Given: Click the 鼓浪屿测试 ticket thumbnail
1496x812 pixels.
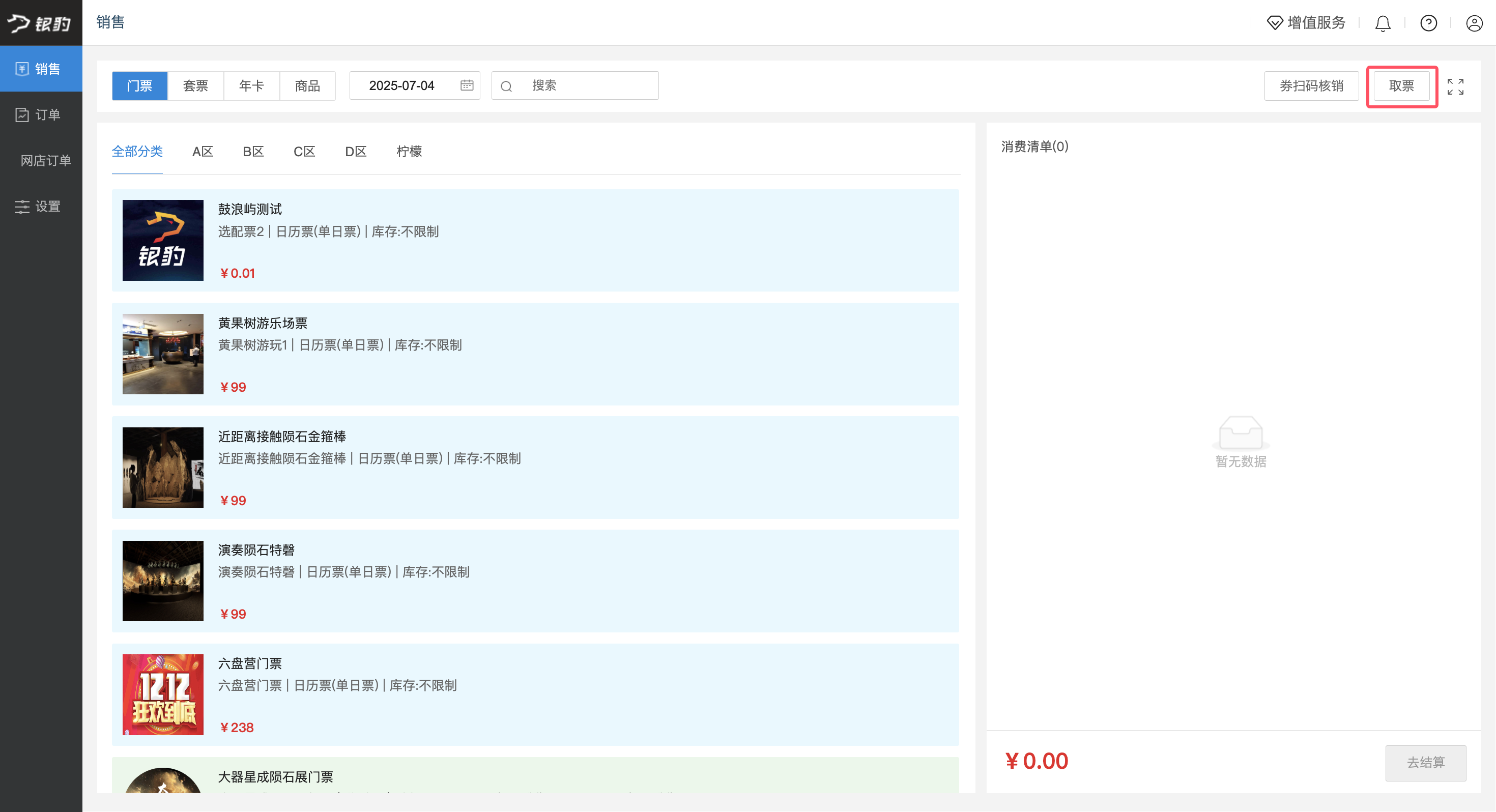Looking at the screenshot, I should coord(163,240).
